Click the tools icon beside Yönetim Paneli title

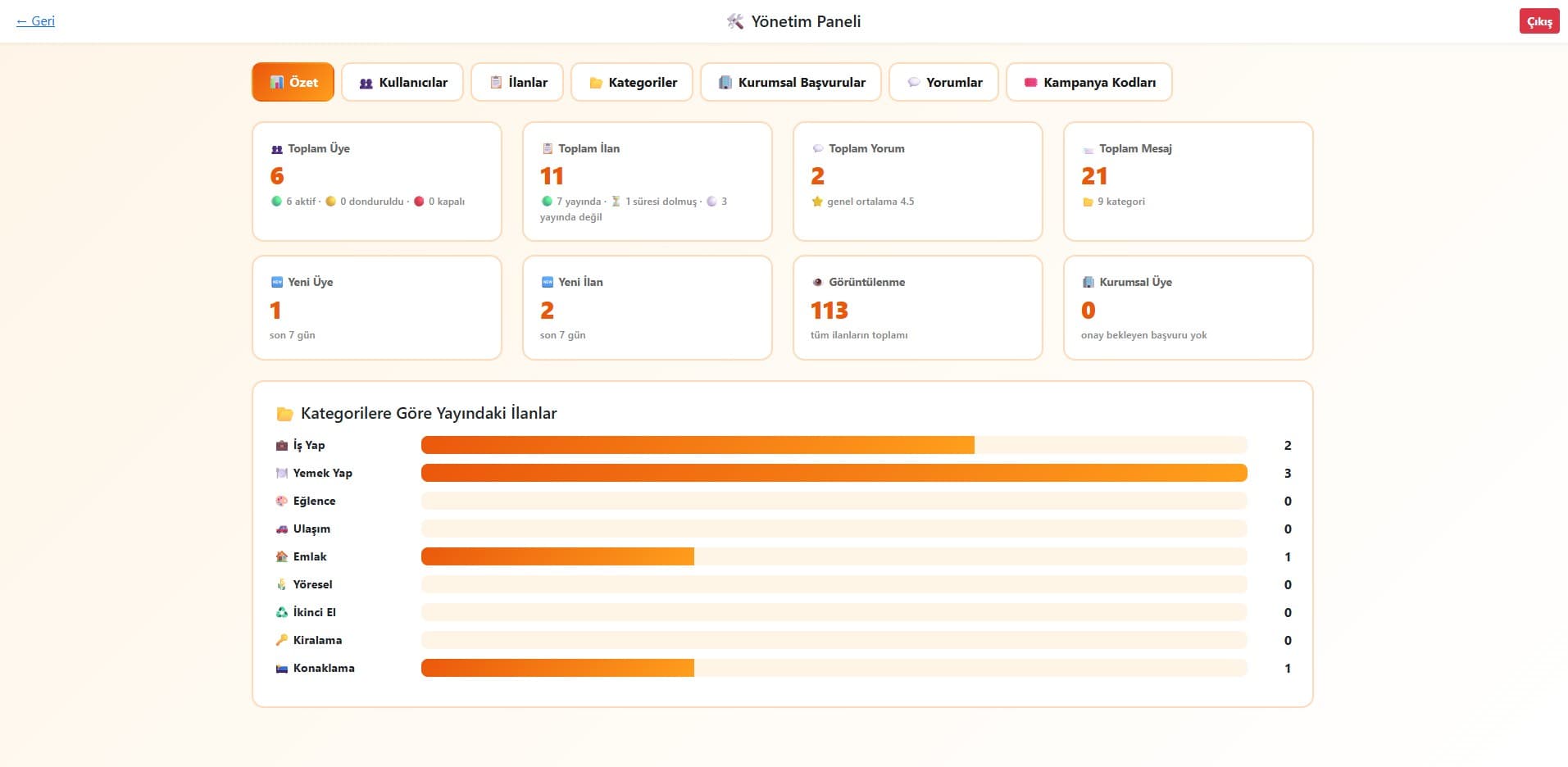point(735,21)
